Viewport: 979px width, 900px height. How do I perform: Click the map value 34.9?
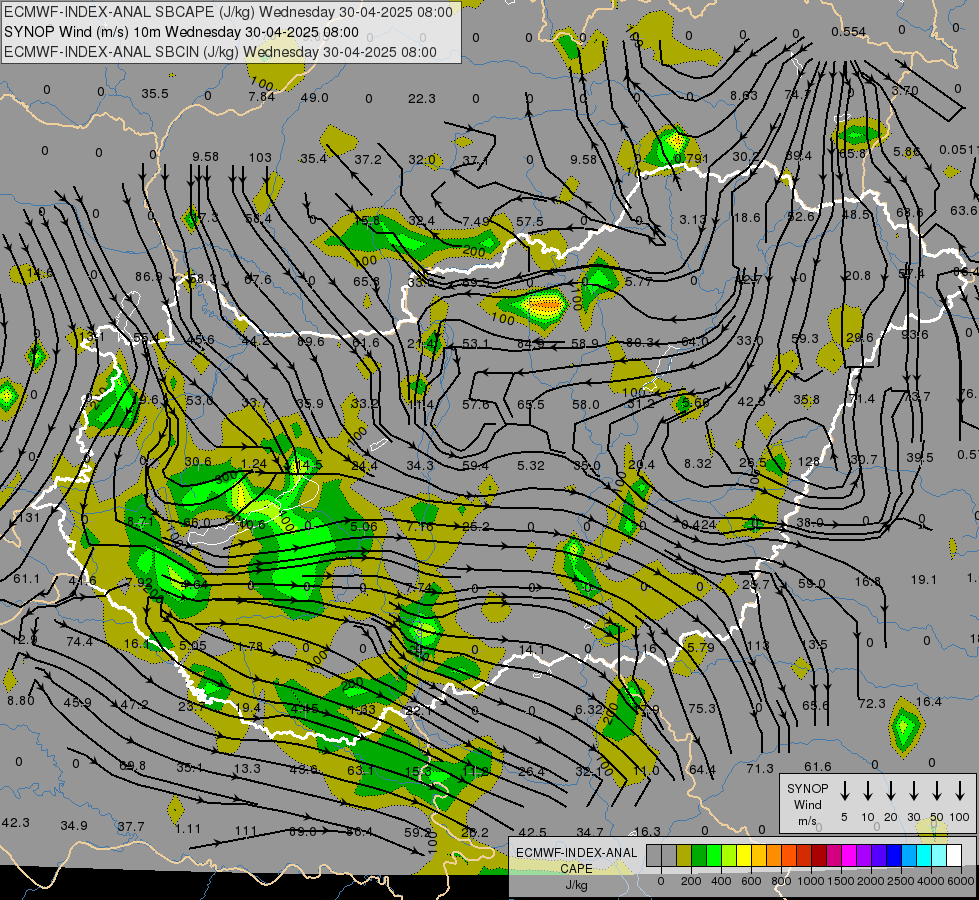(x=74, y=826)
